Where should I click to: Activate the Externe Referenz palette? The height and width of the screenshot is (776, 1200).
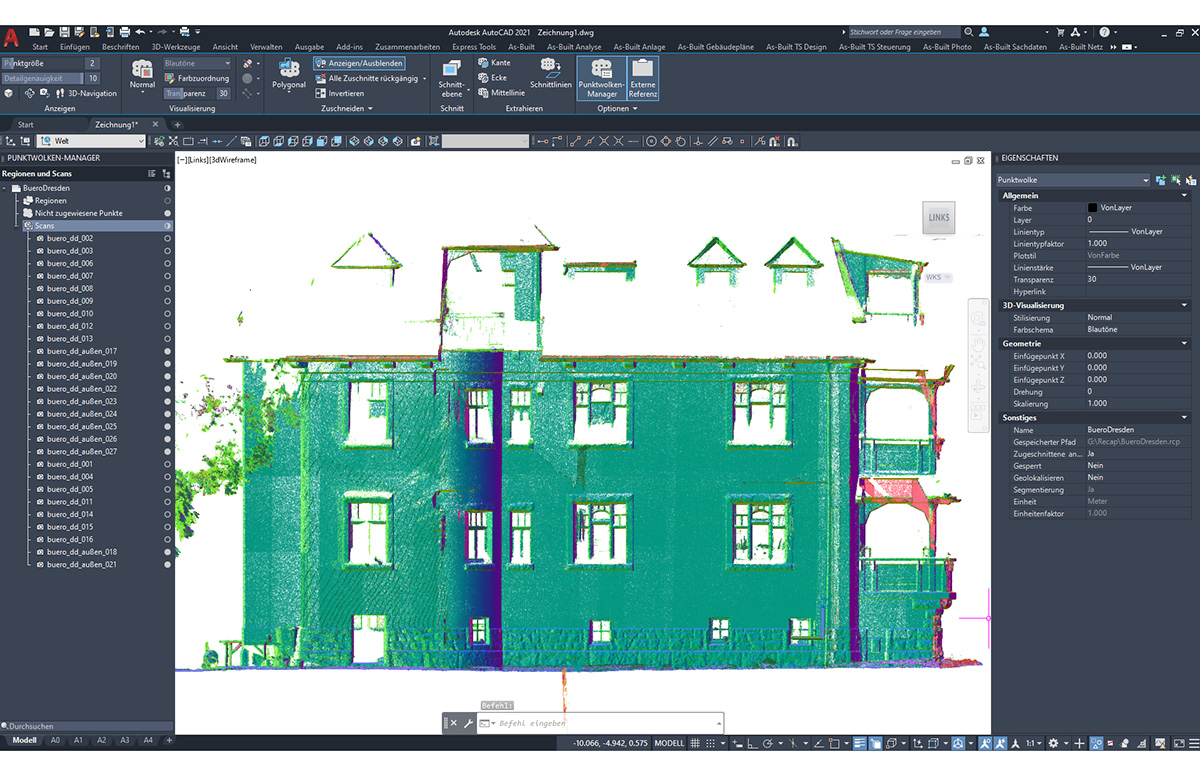click(643, 78)
